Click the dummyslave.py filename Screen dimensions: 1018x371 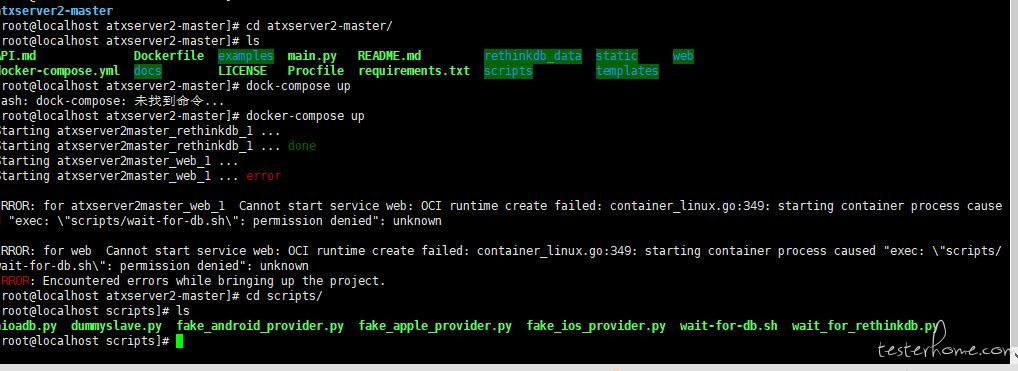[116, 326]
